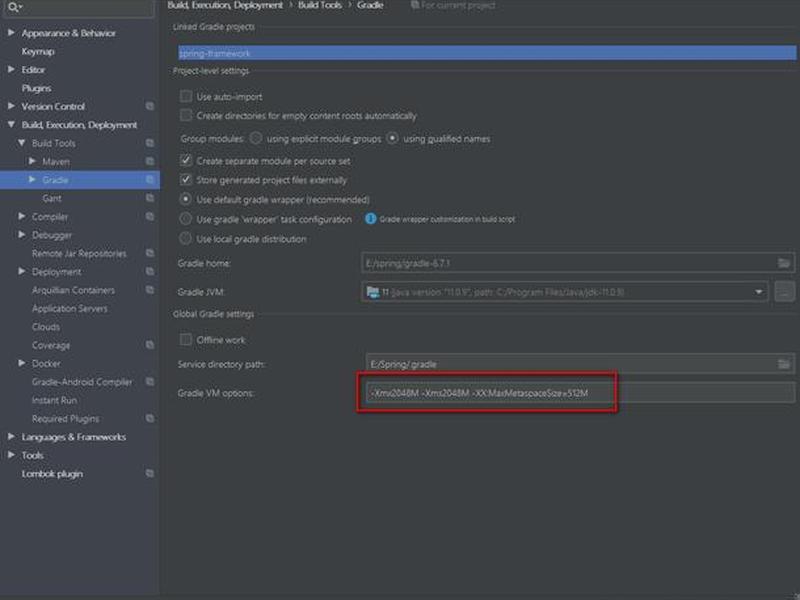Screen dimensions: 800x600
Task: Select Use local gradle distribution
Action: (x=186, y=239)
